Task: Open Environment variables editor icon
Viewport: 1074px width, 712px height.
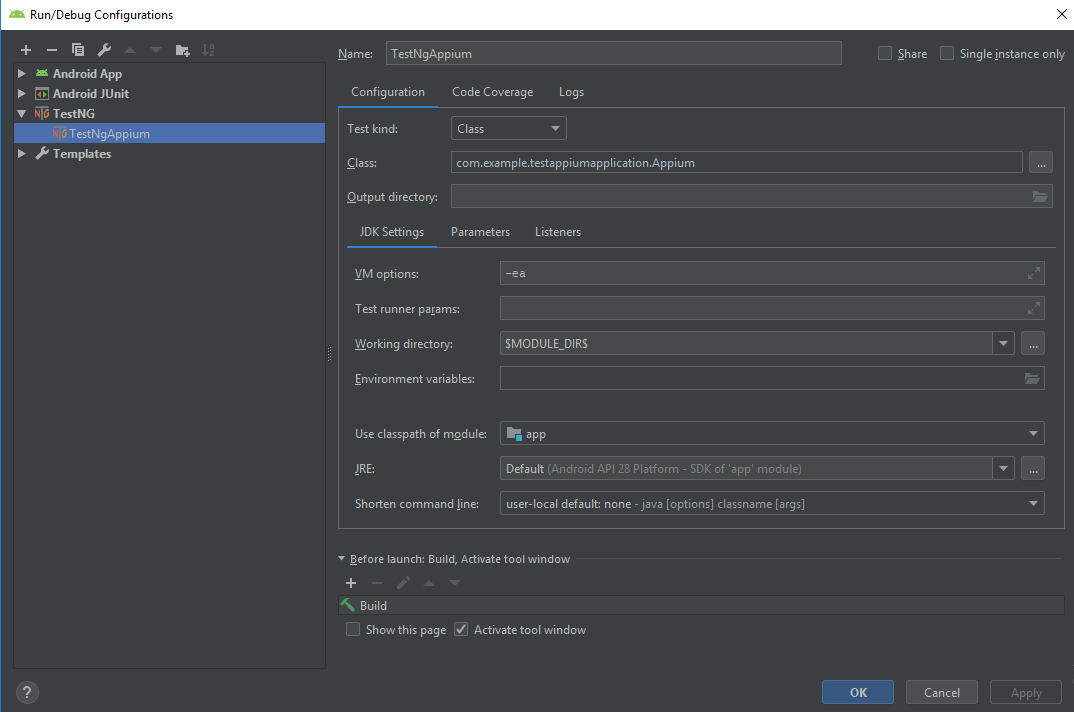Action: tap(1032, 378)
